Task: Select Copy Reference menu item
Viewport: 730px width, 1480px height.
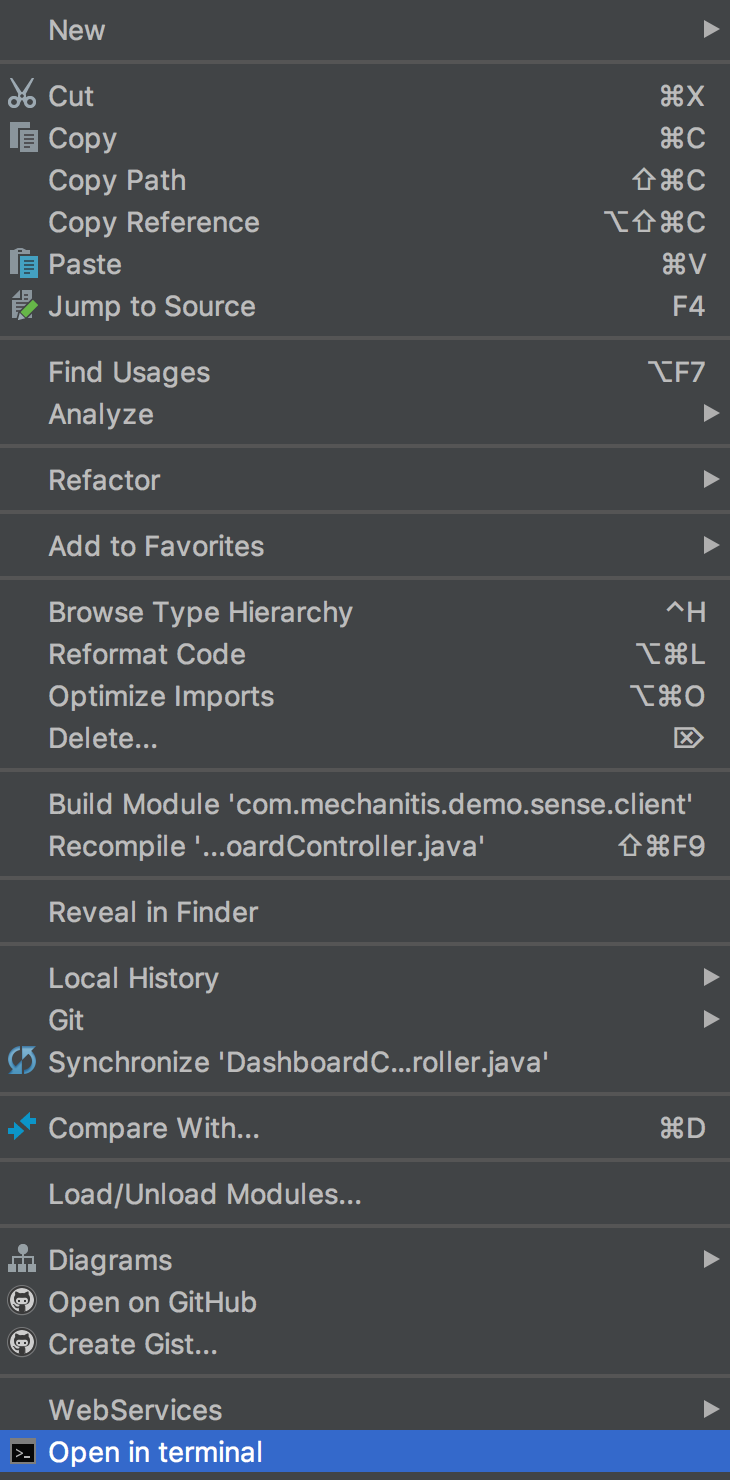Action: tap(365, 222)
